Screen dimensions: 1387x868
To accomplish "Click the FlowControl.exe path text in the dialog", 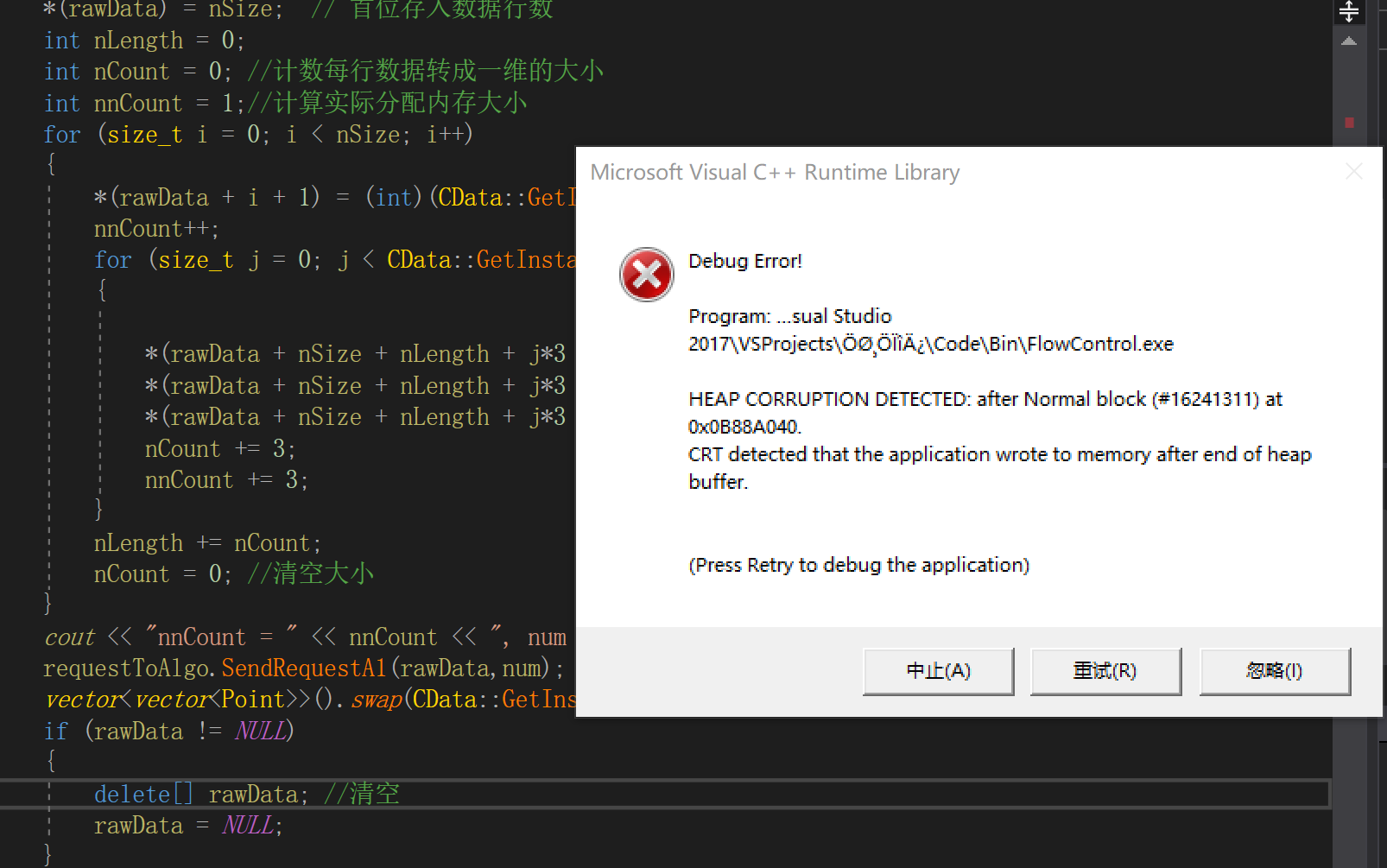I will pyautogui.click(x=930, y=343).
